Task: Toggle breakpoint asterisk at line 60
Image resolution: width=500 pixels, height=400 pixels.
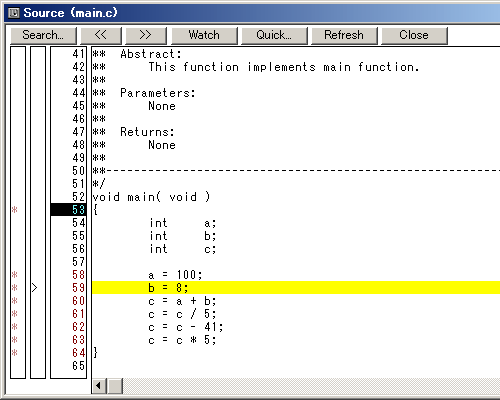Action: click(x=15, y=301)
